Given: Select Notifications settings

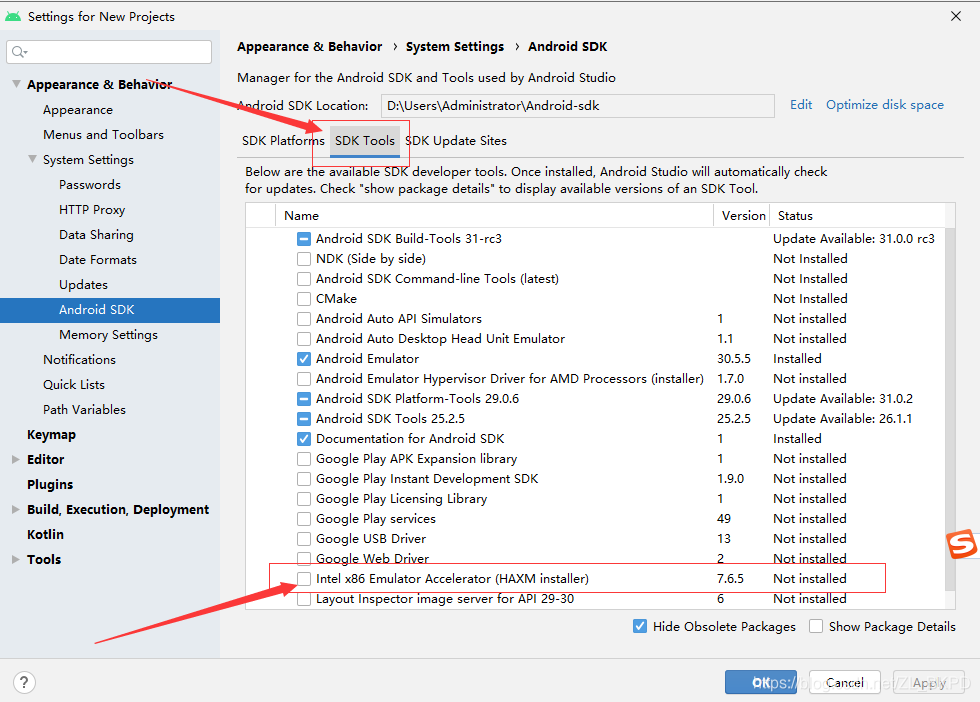Looking at the screenshot, I should [79, 360].
